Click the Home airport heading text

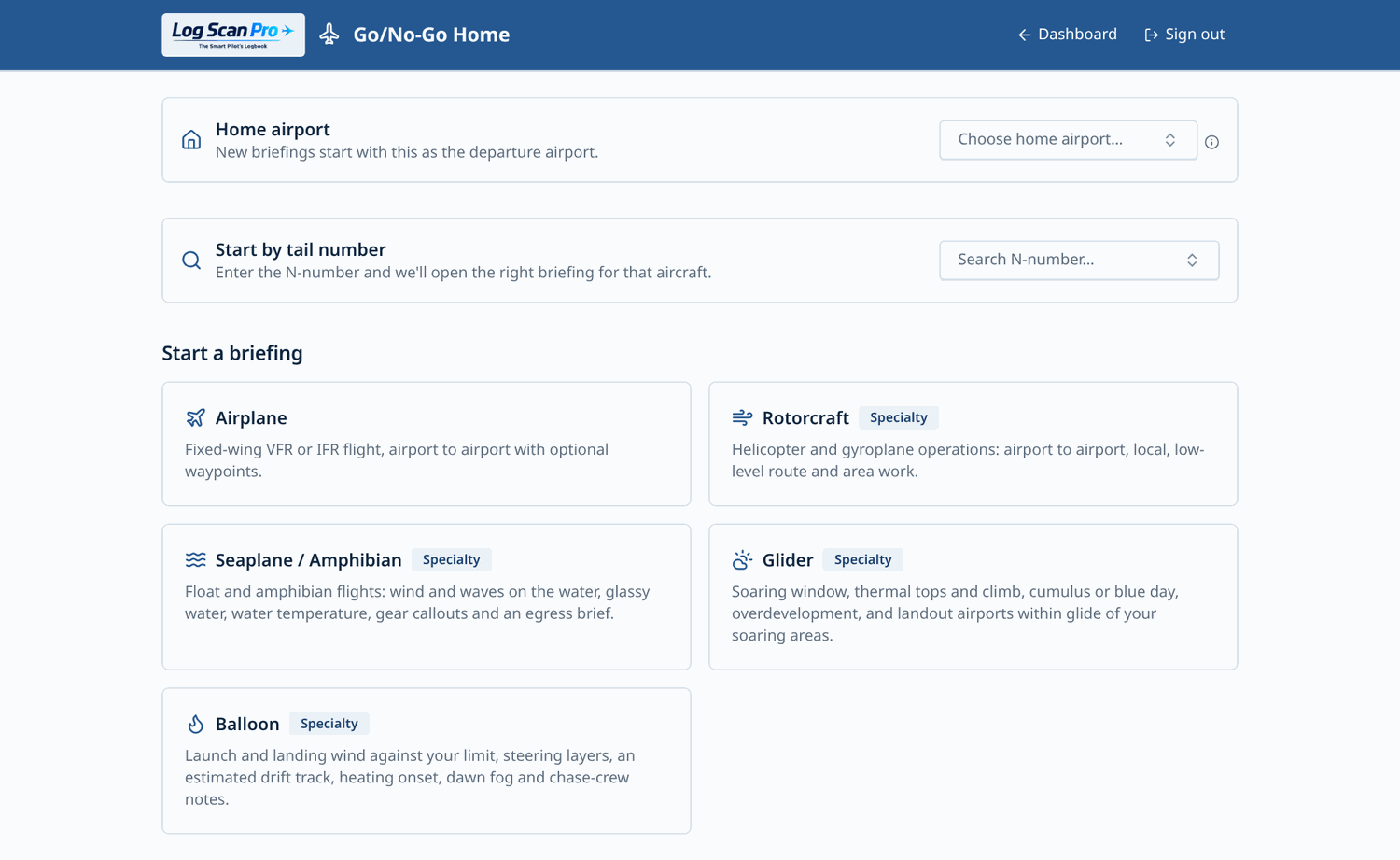pyautogui.click(x=273, y=129)
